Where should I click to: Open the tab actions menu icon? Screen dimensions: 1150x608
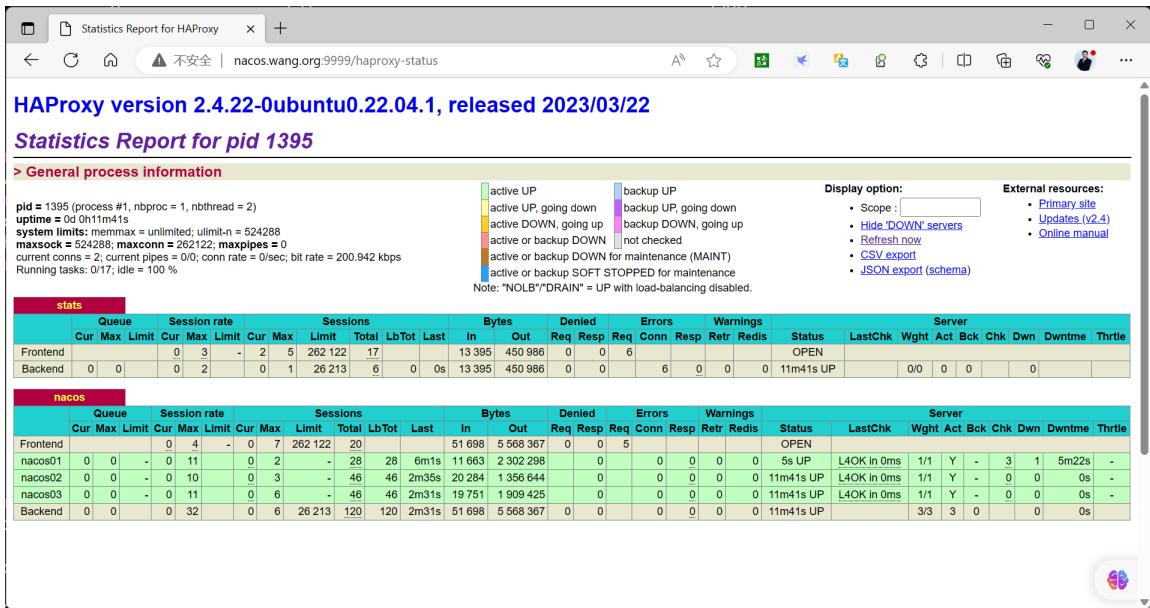coord(28,29)
